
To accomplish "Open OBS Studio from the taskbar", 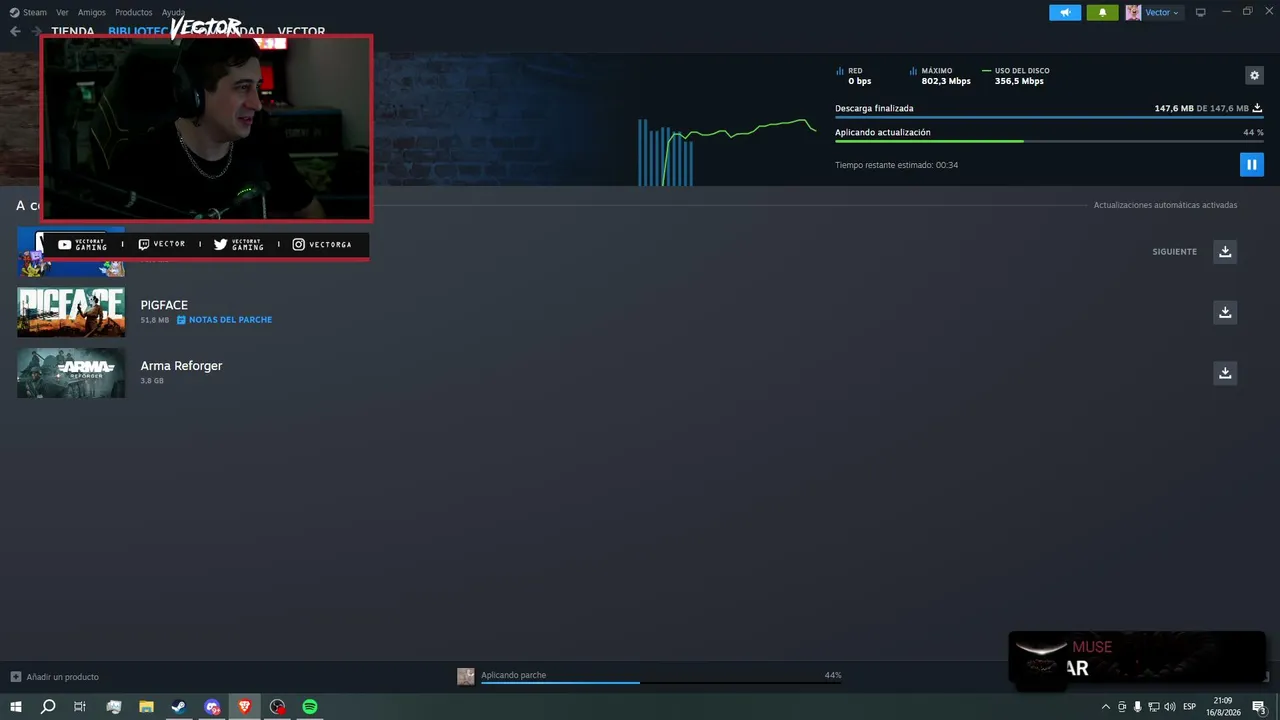I will (278, 707).
